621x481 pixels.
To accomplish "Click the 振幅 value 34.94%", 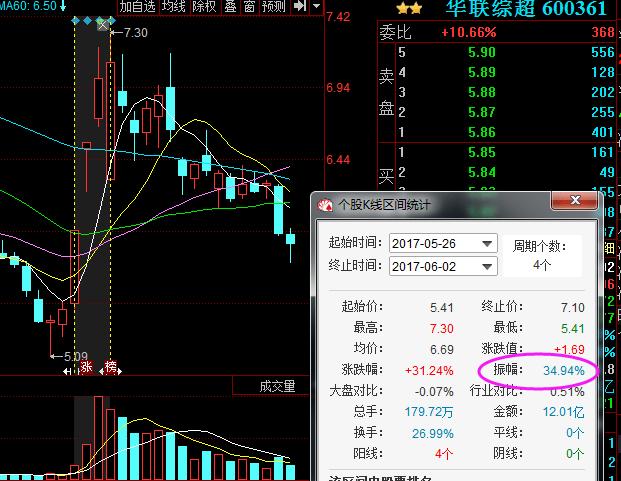I will tap(564, 371).
